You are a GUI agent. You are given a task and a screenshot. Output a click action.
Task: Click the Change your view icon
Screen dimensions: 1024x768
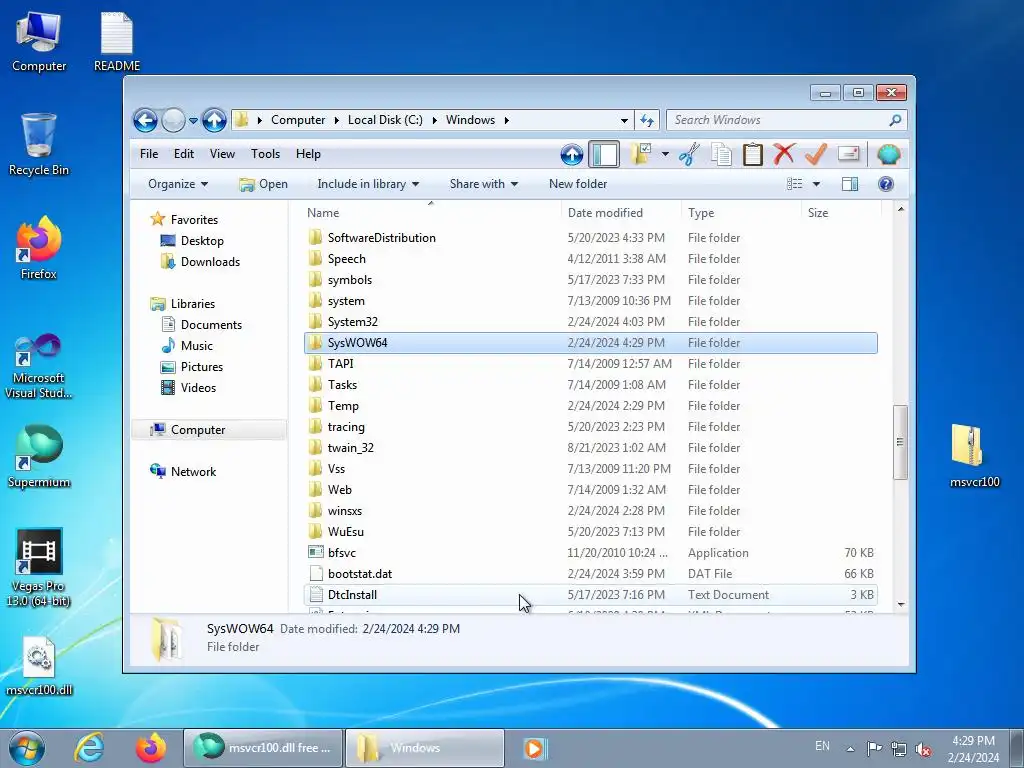pos(795,184)
